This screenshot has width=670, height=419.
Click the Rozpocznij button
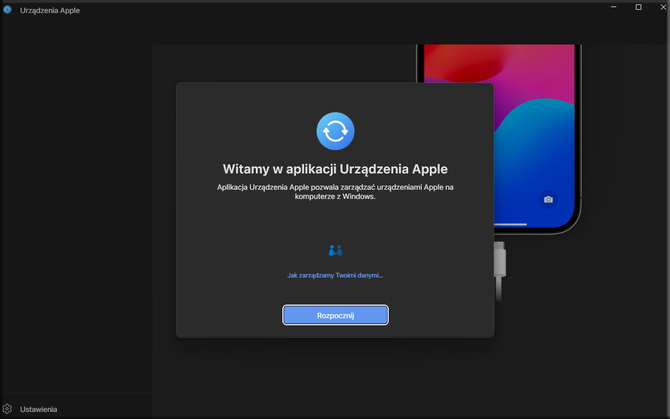tap(335, 315)
